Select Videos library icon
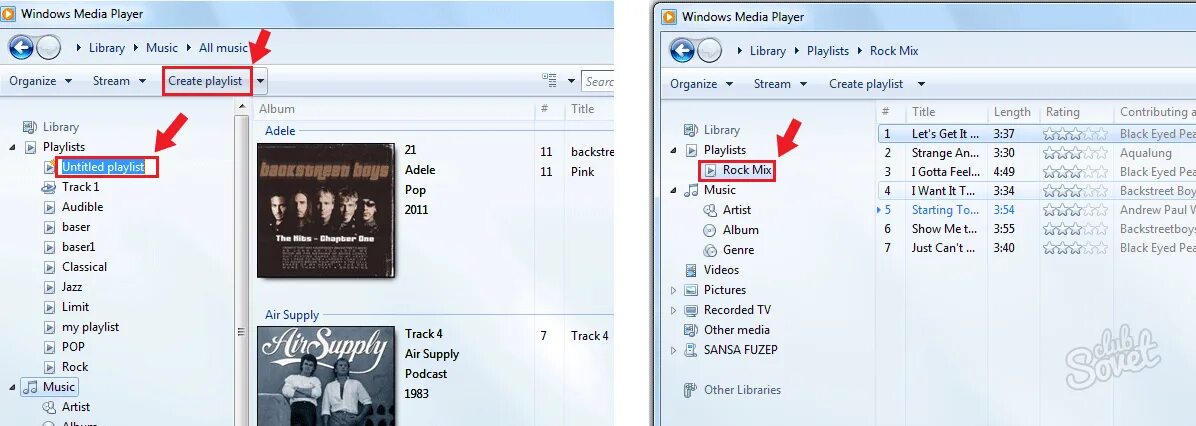The image size is (1196, 426). [x=691, y=270]
